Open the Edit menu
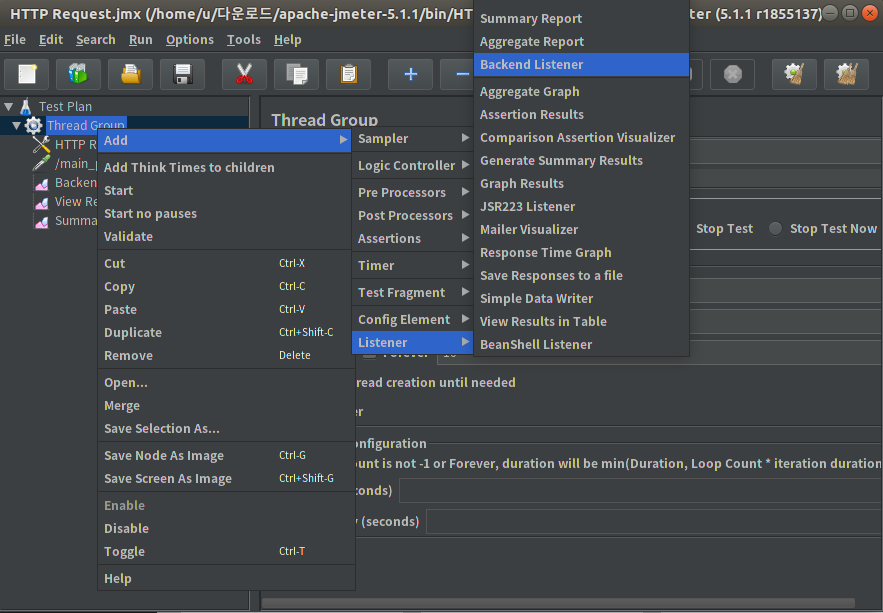Screen dimensions: 883x613 pos(51,40)
